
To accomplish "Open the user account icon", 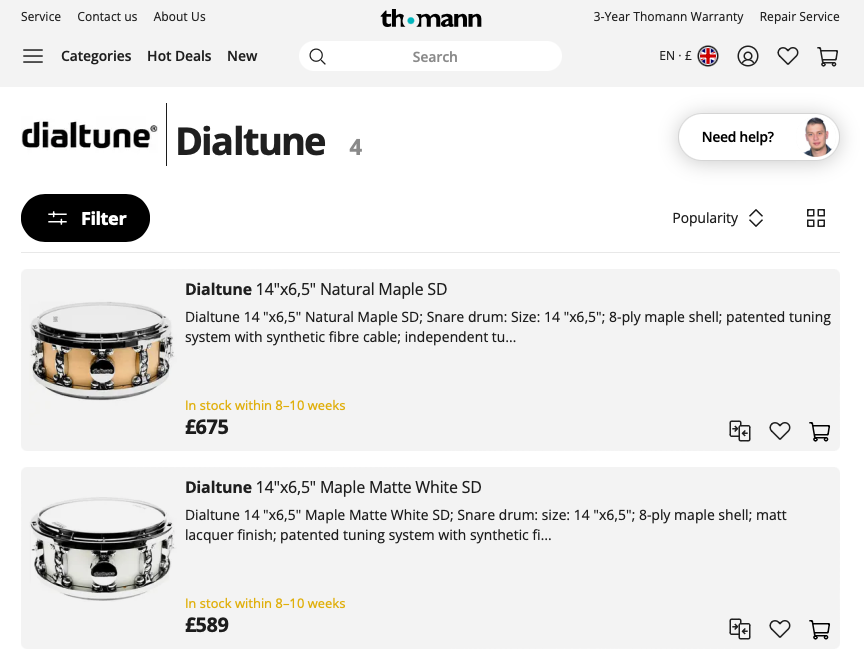I will pos(748,56).
